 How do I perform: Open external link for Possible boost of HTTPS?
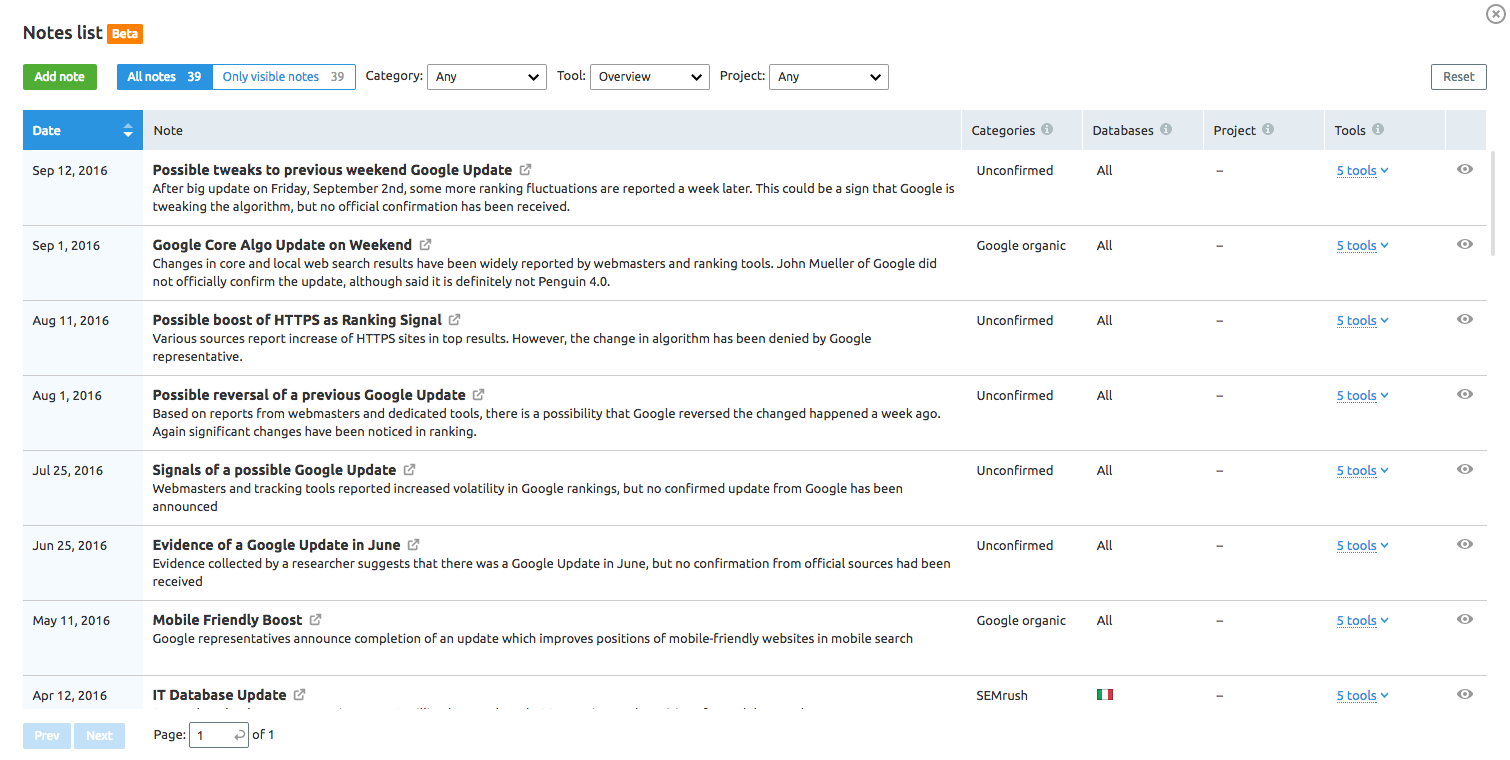(455, 320)
